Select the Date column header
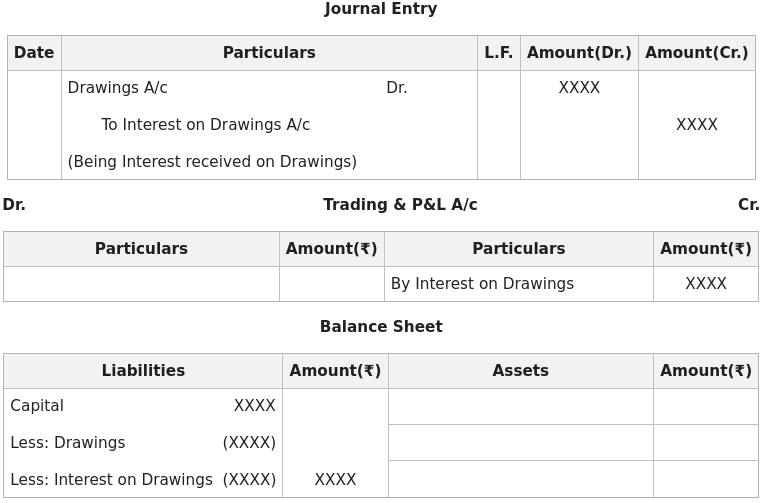The width and height of the screenshot is (763, 503). point(34,53)
